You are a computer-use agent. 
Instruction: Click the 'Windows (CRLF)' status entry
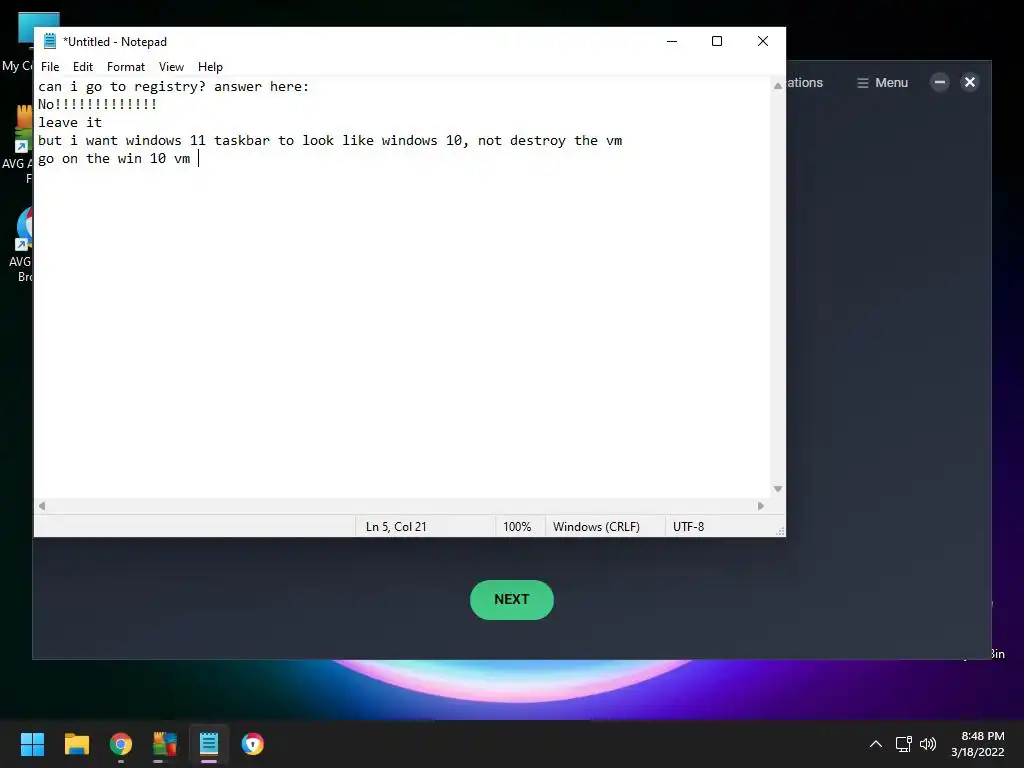click(596, 527)
